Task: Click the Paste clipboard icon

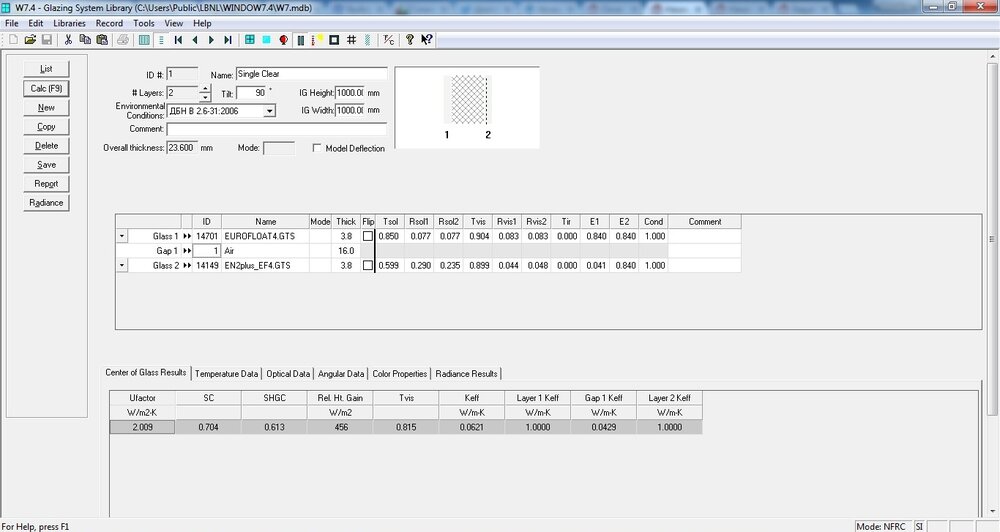Action: [101, 40]
